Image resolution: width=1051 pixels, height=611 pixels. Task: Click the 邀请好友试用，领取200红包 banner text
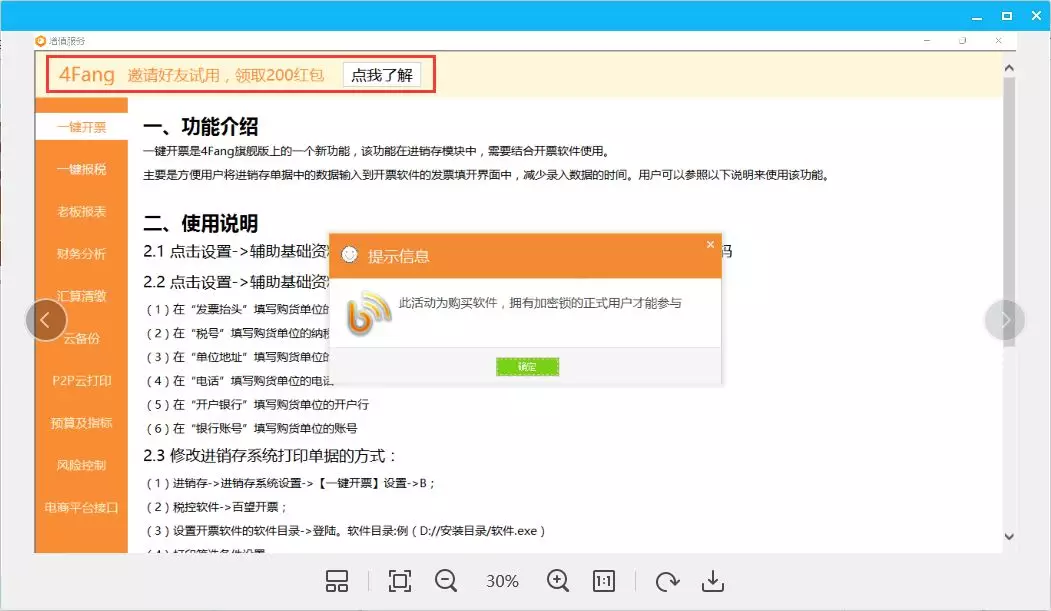(x=226, y=75)
